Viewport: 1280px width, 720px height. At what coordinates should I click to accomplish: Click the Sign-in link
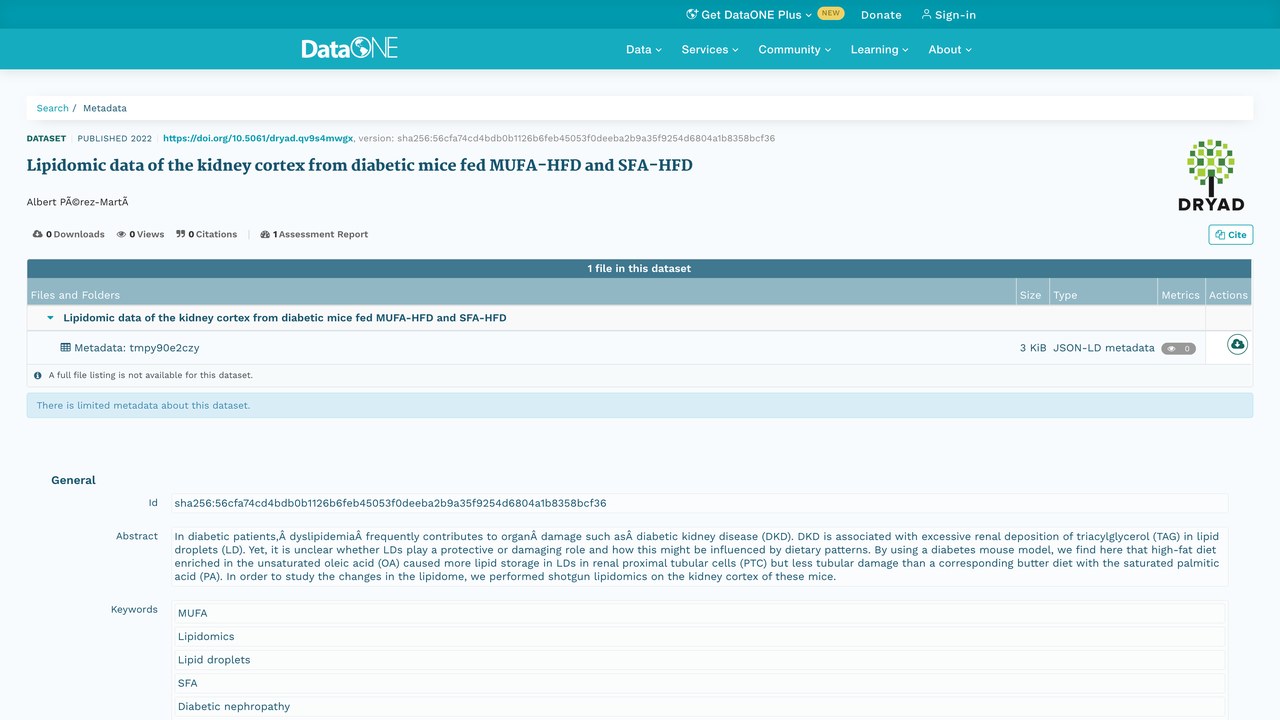tap(949, 15)
